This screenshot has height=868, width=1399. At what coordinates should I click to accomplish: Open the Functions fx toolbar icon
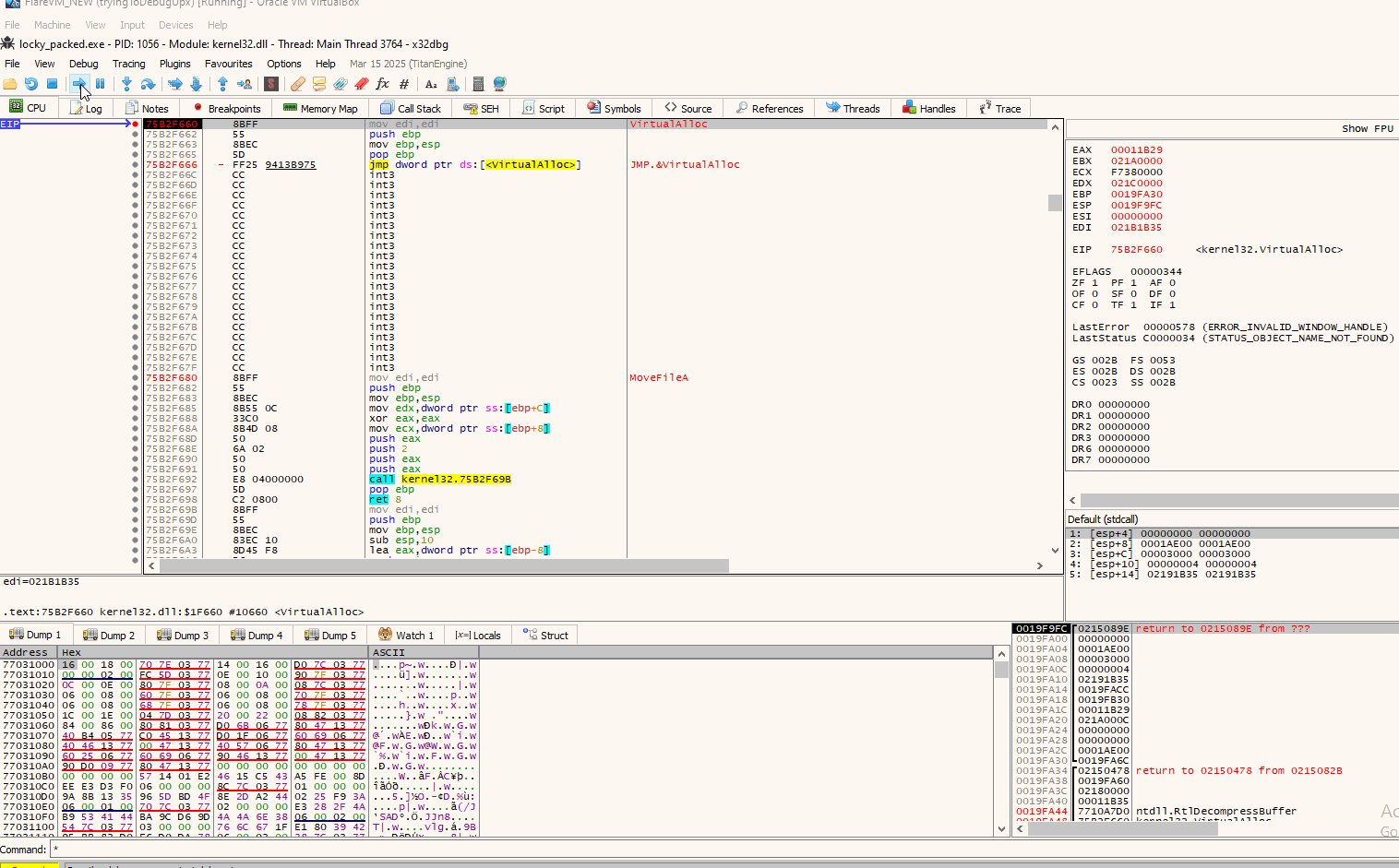point(383,84)
